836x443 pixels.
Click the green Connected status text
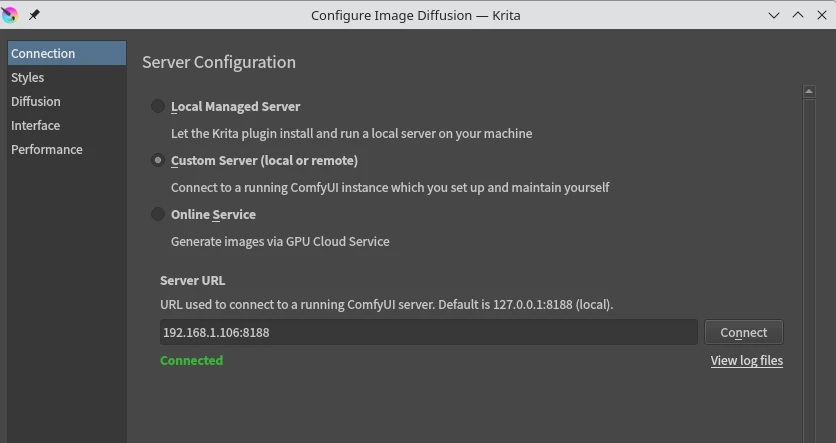tap(191, 361)
